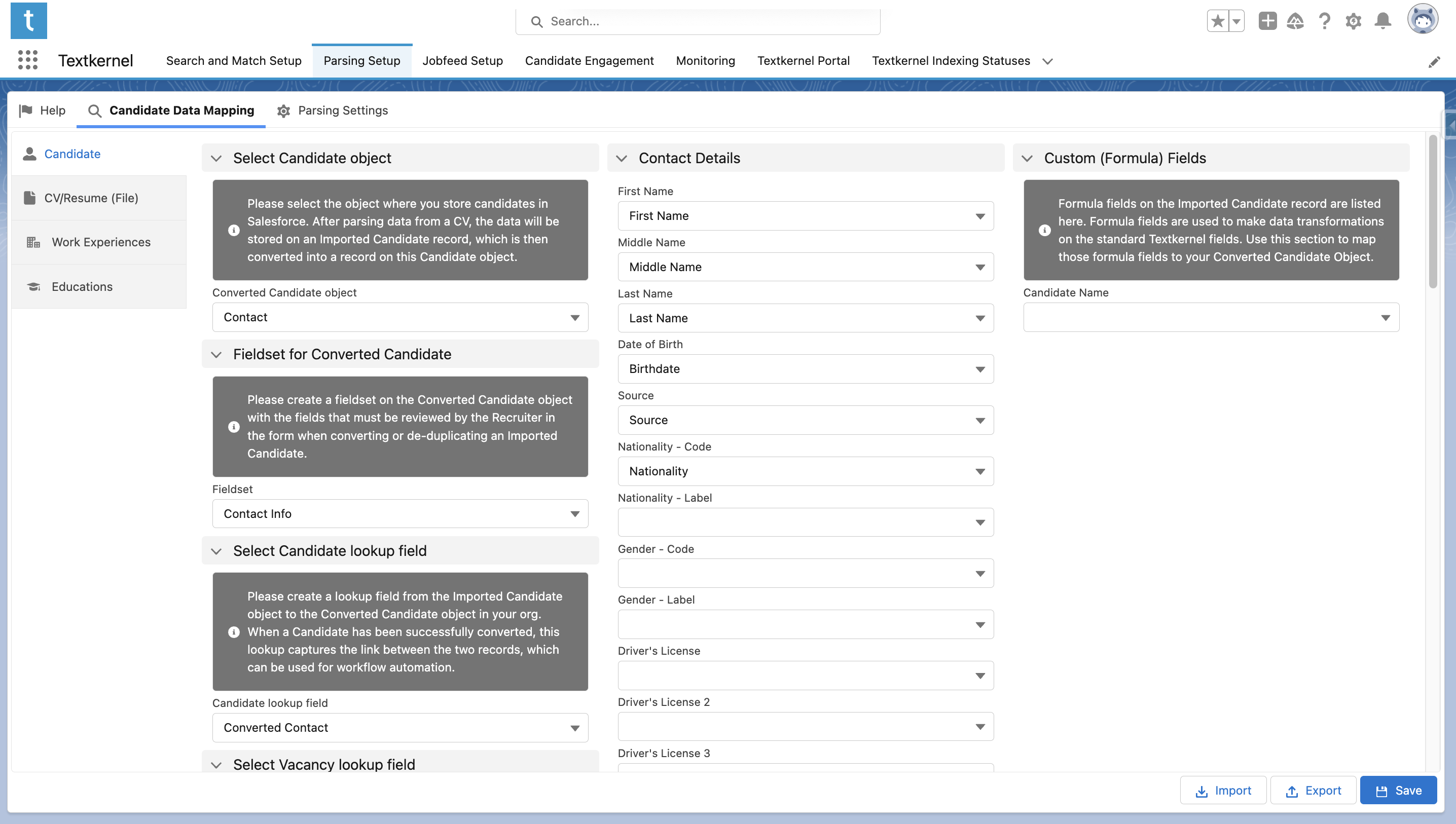Click the Export button
This screenshot has height=824, width=1456.
coord(1313,790)
